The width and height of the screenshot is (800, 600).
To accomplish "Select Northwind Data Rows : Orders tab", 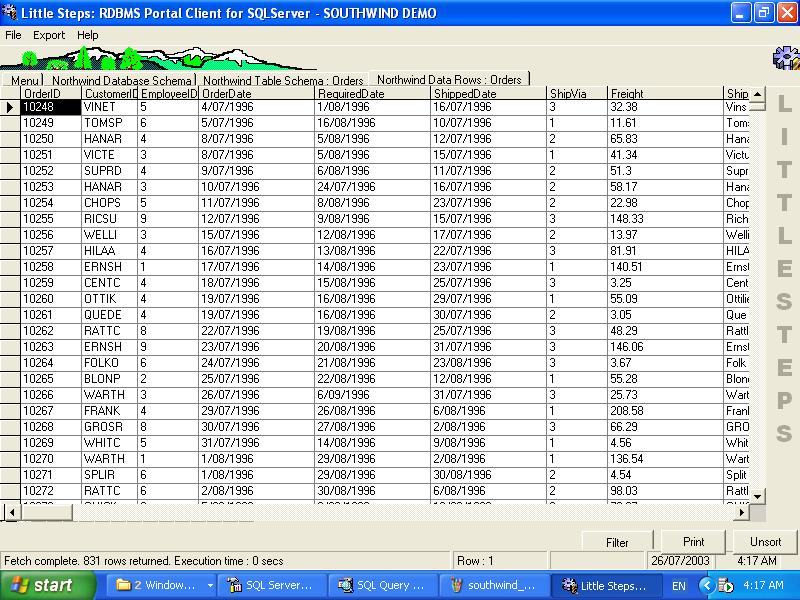I will point(449,79).
